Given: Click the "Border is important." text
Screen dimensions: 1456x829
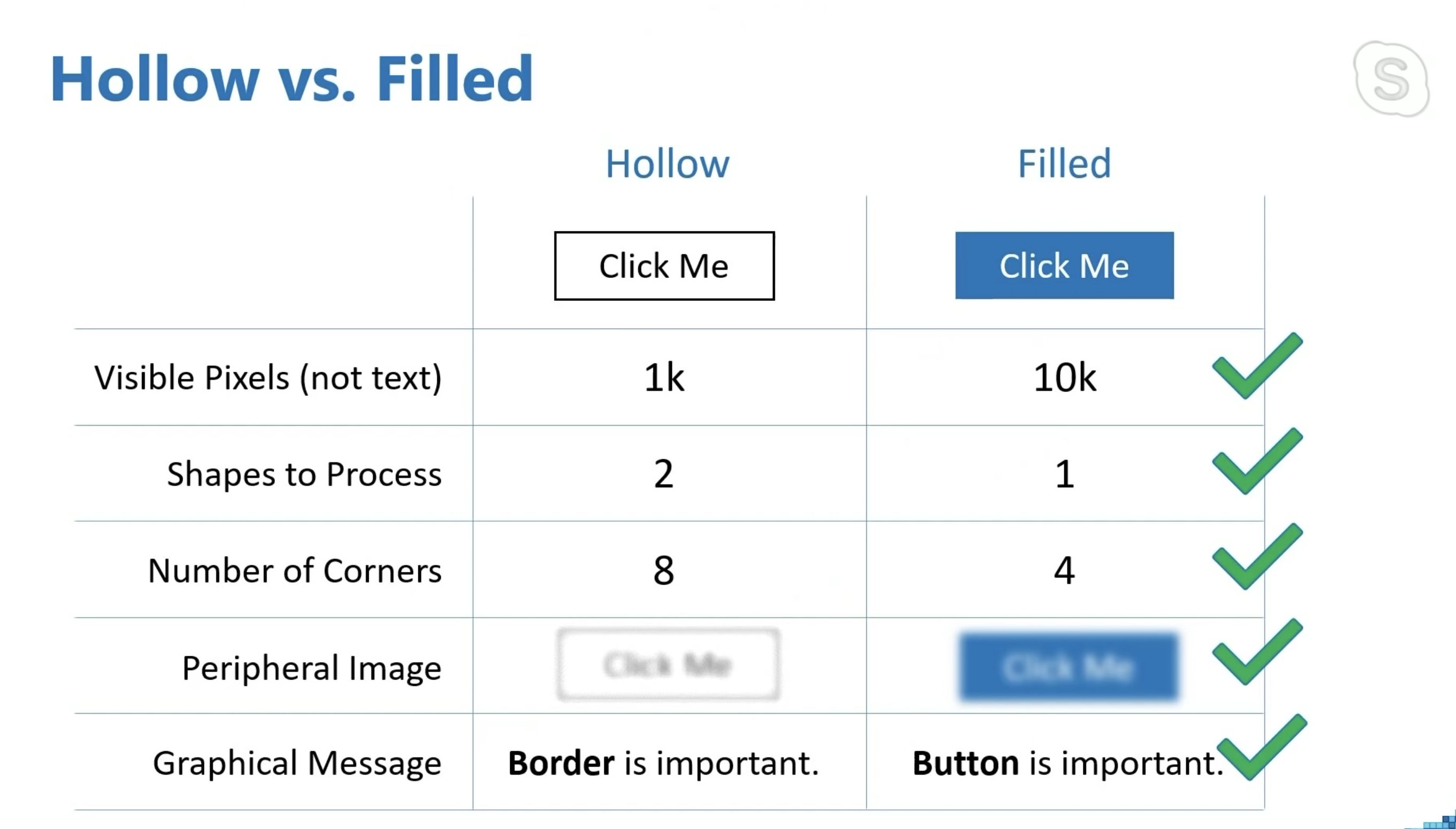Looking at the screenshot, I should [x=663, y=763].
